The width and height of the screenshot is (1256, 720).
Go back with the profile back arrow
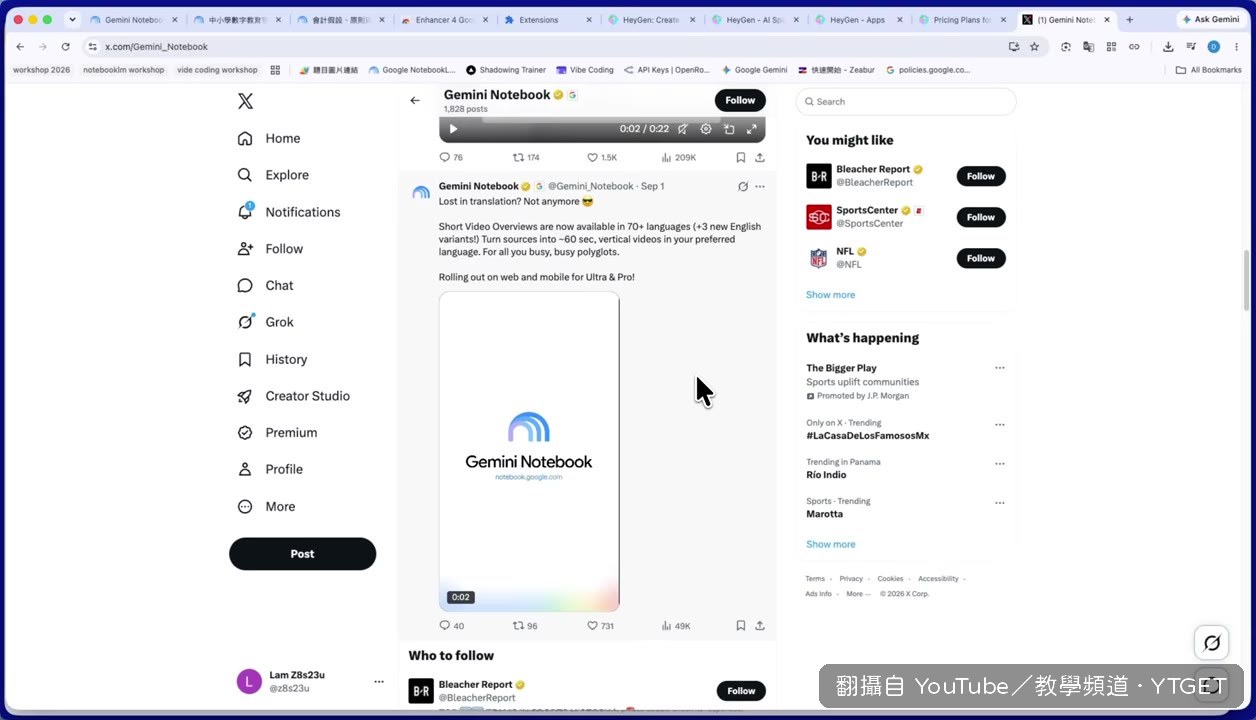(415, 100)
